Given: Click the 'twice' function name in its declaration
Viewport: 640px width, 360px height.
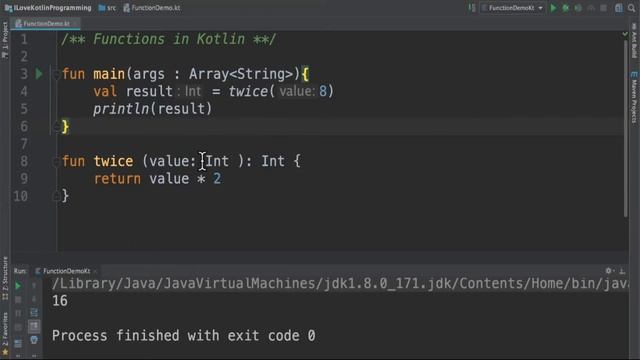Looking at the screenshot, I should pos(113,161).
